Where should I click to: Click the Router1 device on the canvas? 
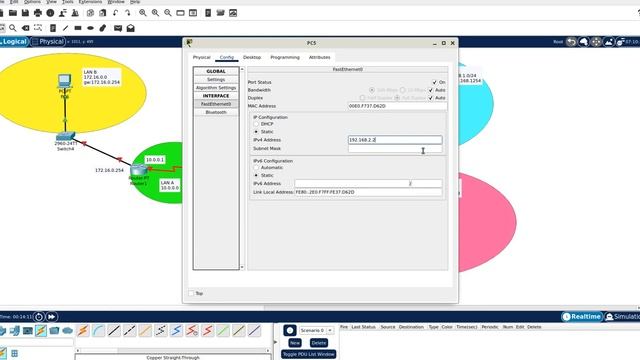(x=139, y=170)
